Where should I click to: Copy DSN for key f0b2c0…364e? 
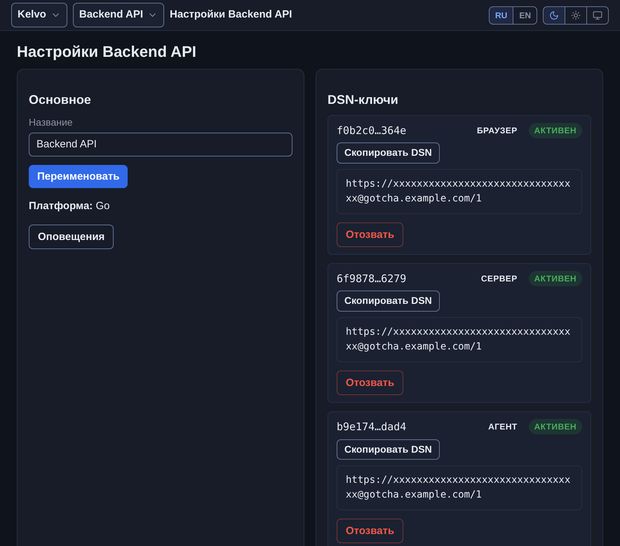pos(388,153)
